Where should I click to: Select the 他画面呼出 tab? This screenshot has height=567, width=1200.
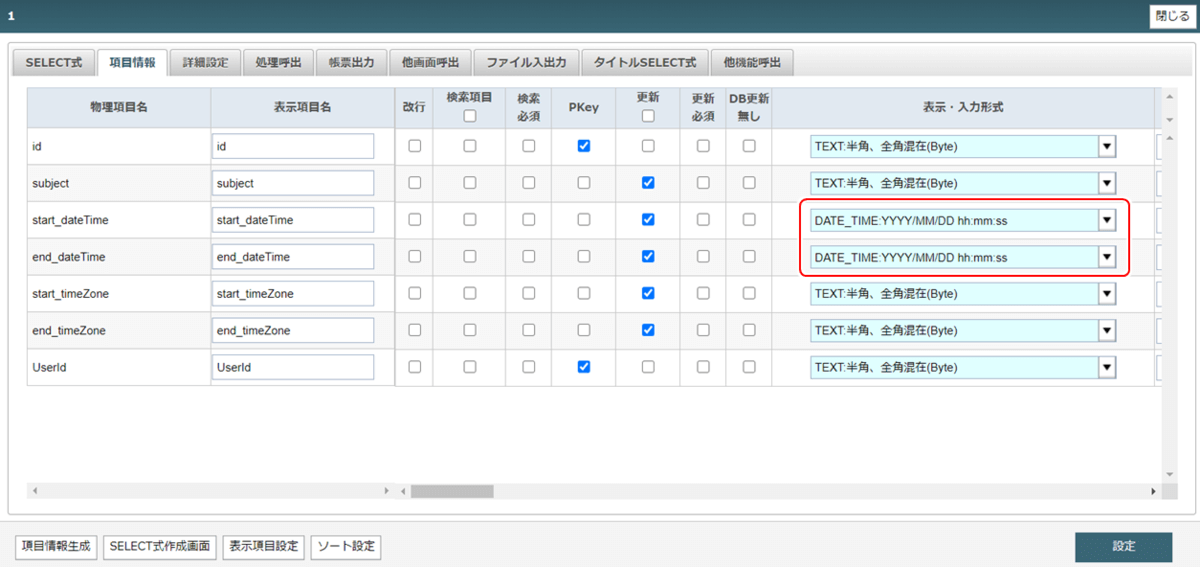click(x=430, y=62)
